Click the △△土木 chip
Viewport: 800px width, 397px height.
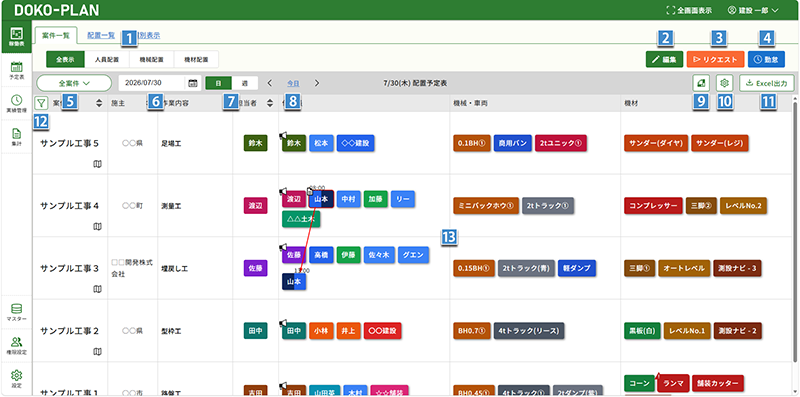pyautogui.click(x=301, y=218)
